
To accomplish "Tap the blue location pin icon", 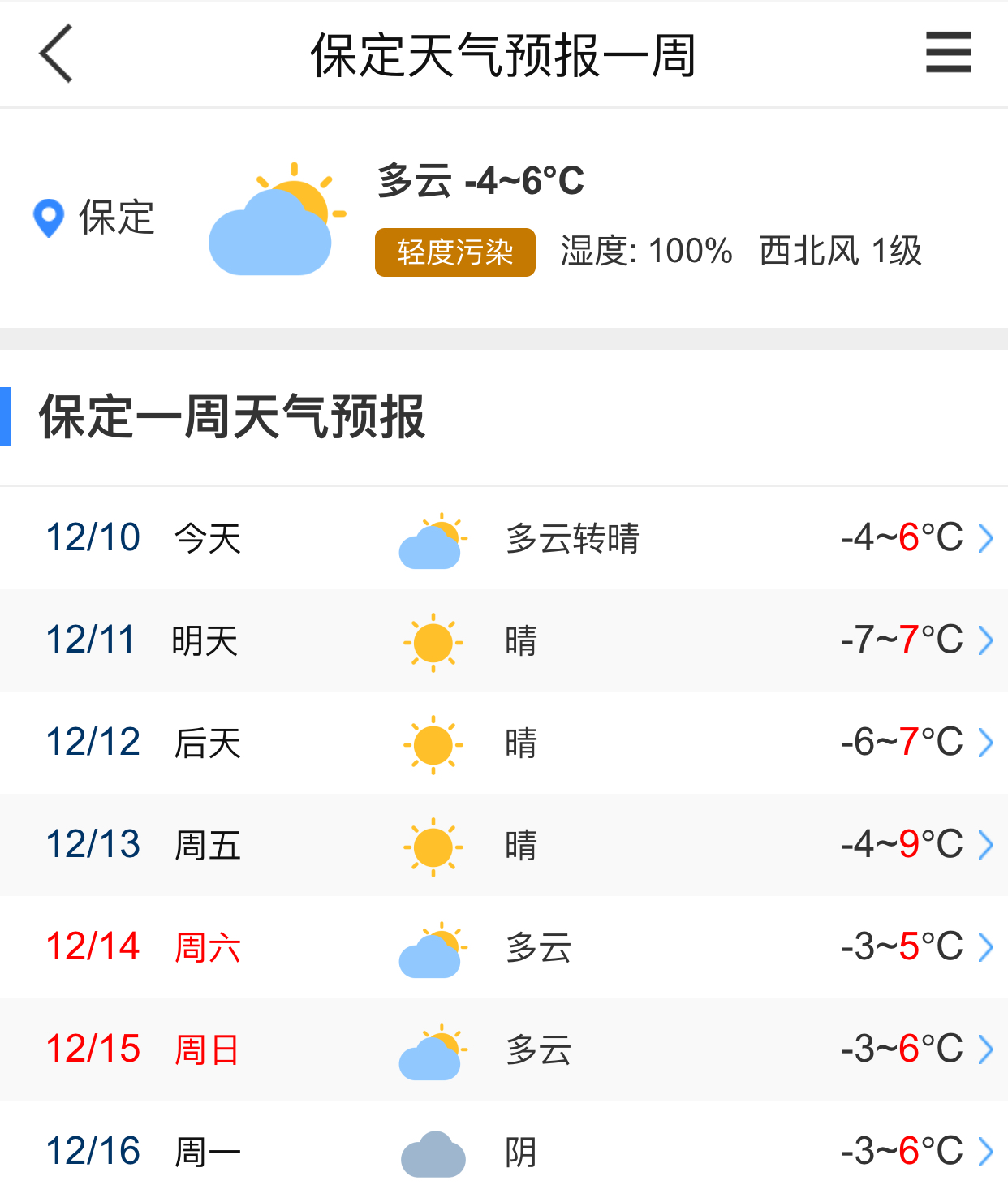I will [49, 218].
